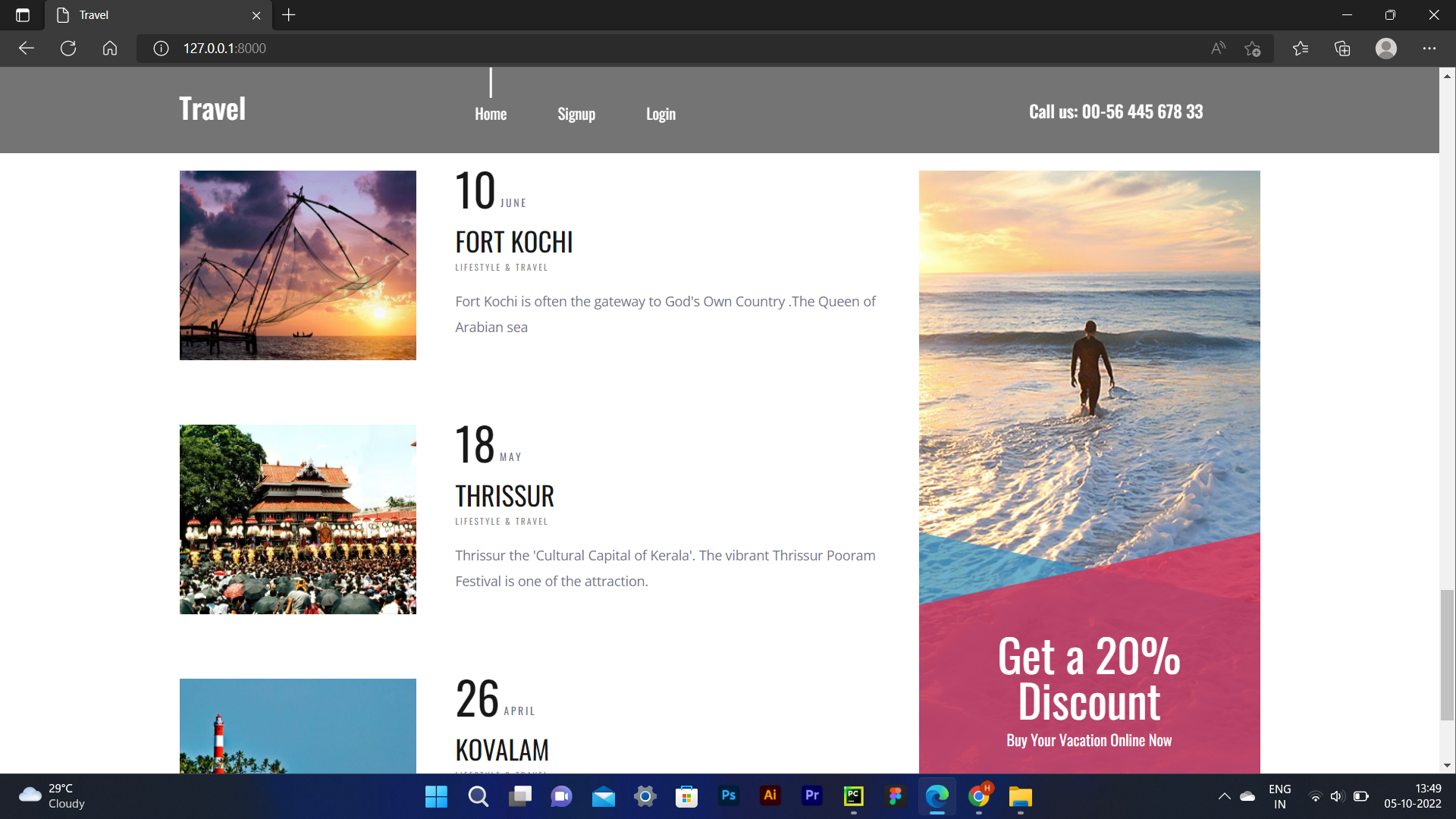
Task: Refresh the Travel page
Action: (68, 48)
